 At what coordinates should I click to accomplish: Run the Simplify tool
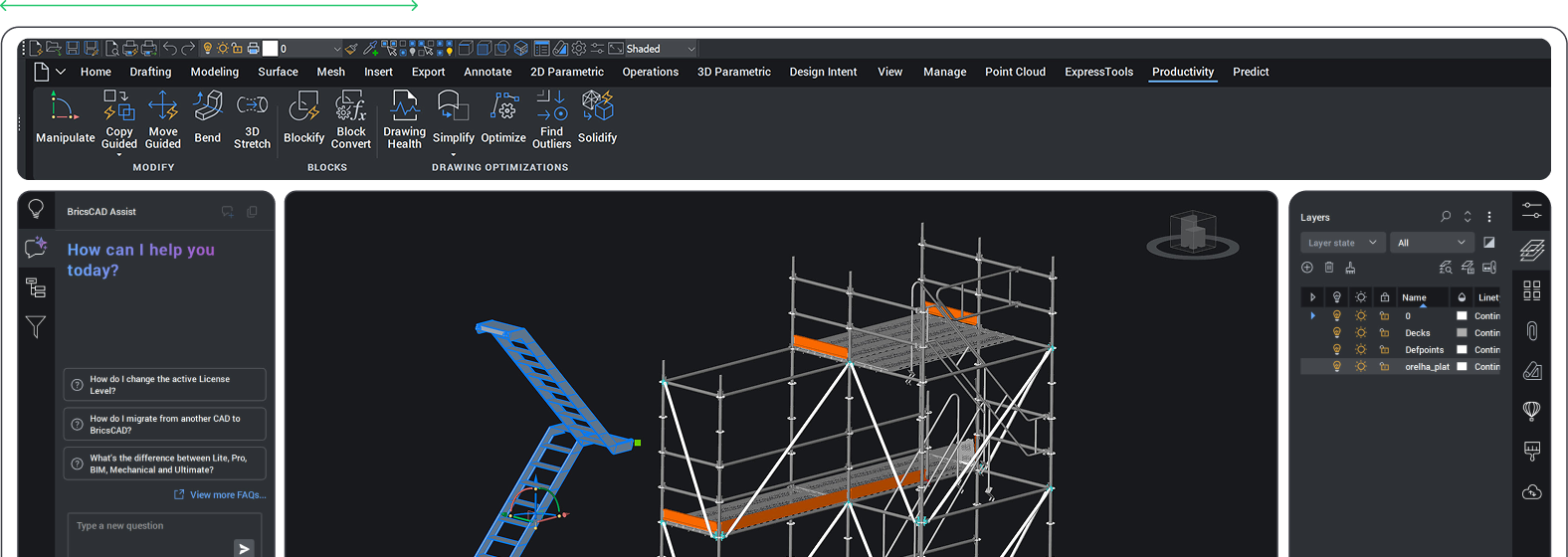(453, 119)
